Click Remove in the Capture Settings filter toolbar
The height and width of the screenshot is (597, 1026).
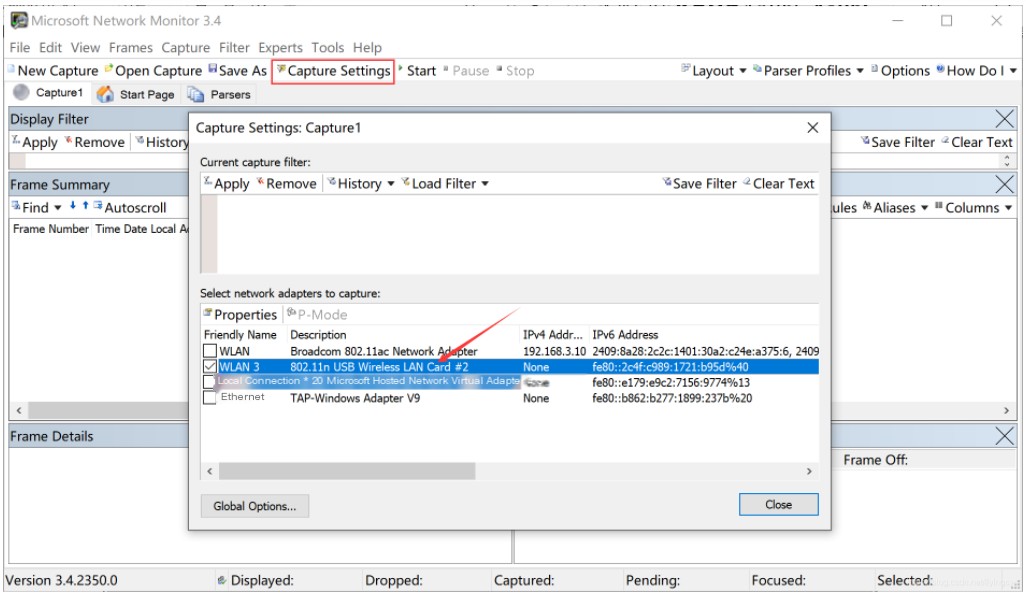pos(287,183)
